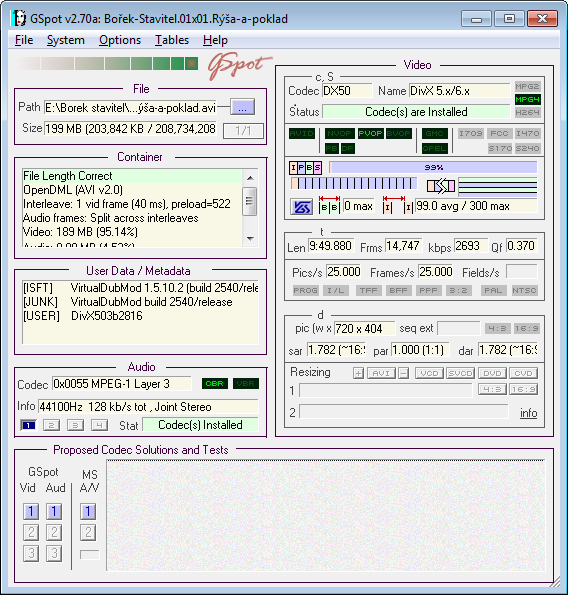Select GSpot Vid test 2
This screenshot has height=606, width=572.
(x=31, y=533)
